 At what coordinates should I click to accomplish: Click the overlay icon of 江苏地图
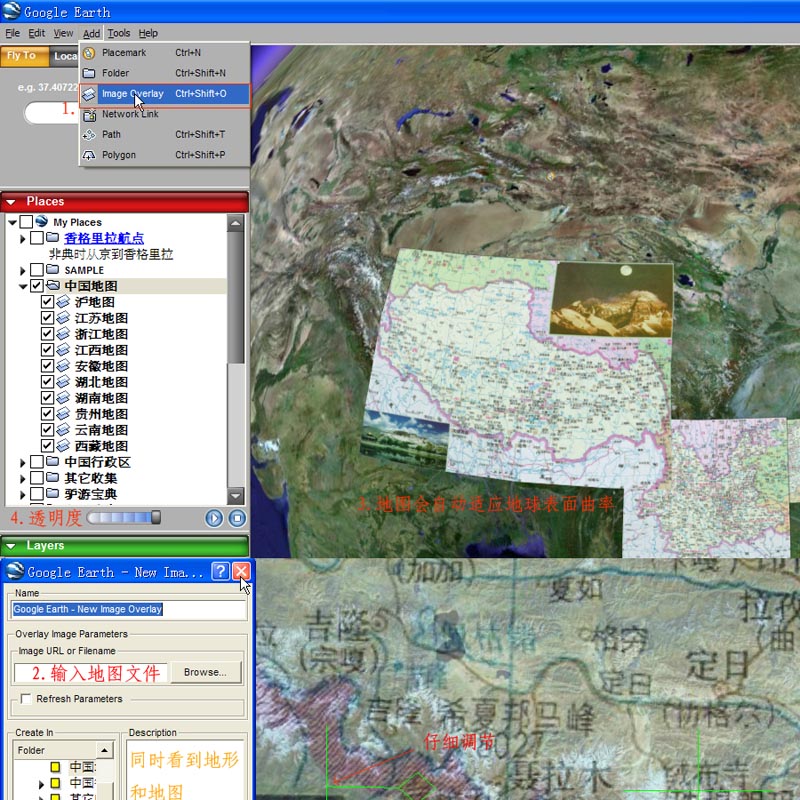click(x=63, y=318)
